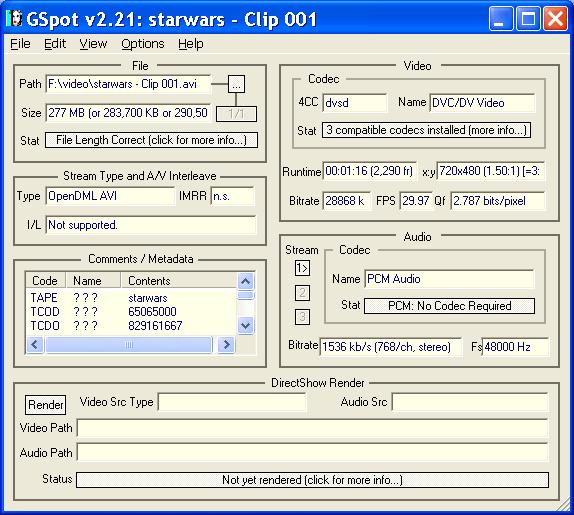The image size is (574, 515).
Task: Click the Render button
Action: pyautogui.click(x=45, y=405)
